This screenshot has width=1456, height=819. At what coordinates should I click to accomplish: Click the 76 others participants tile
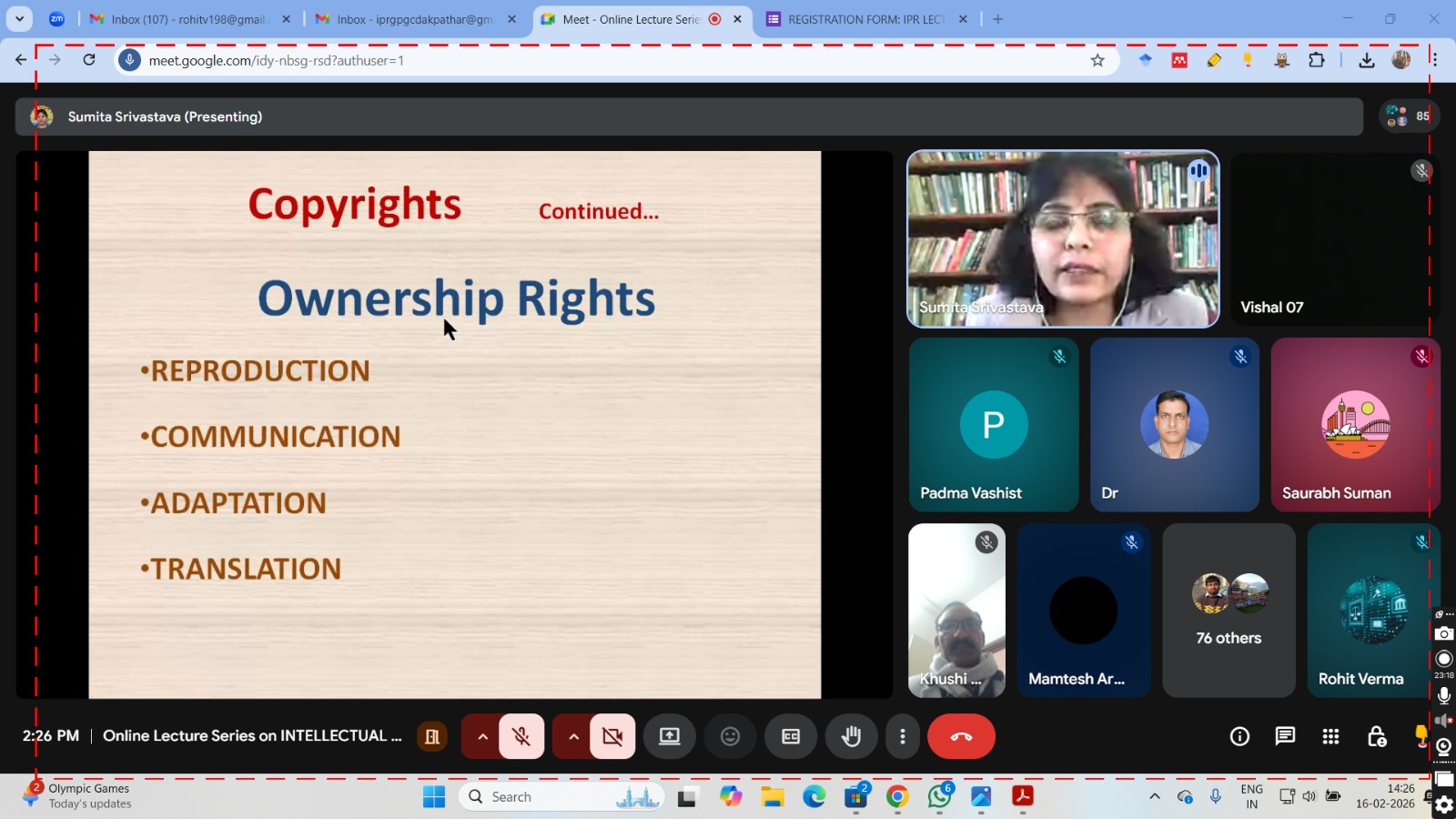click(x=1228, y=611)
